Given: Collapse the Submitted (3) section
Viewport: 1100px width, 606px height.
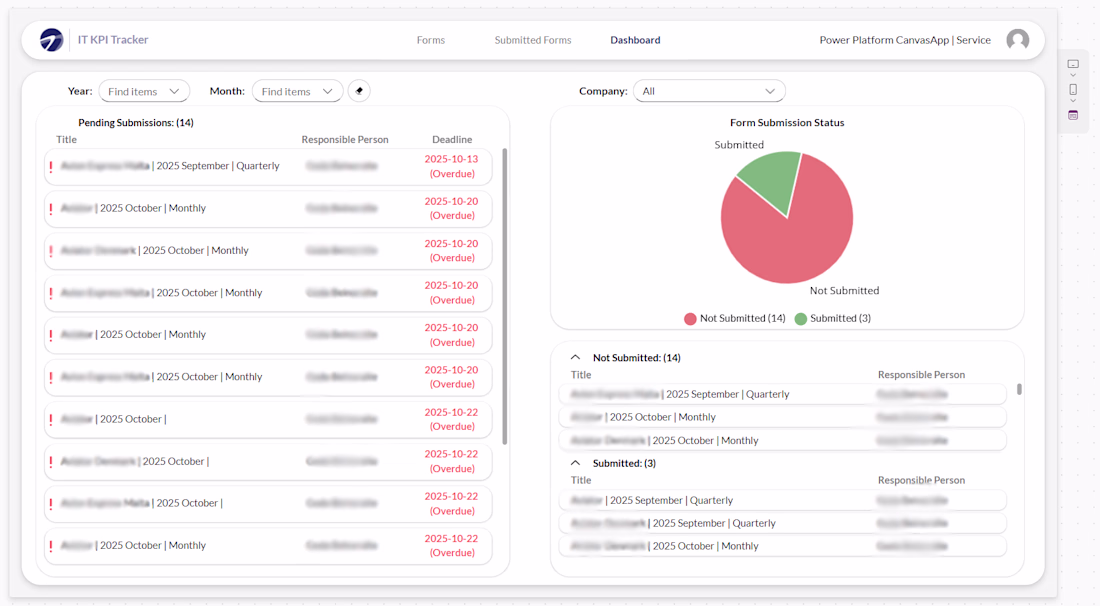Looking at the screenshot, I should [x=575, y=463].
